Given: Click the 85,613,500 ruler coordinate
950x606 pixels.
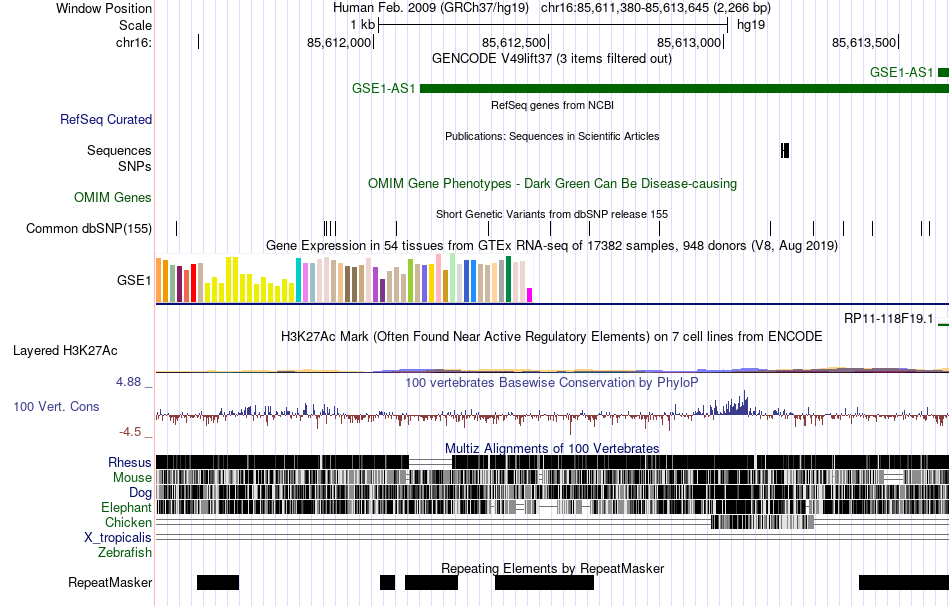Looking at the screenshot, I should [863, 42].
